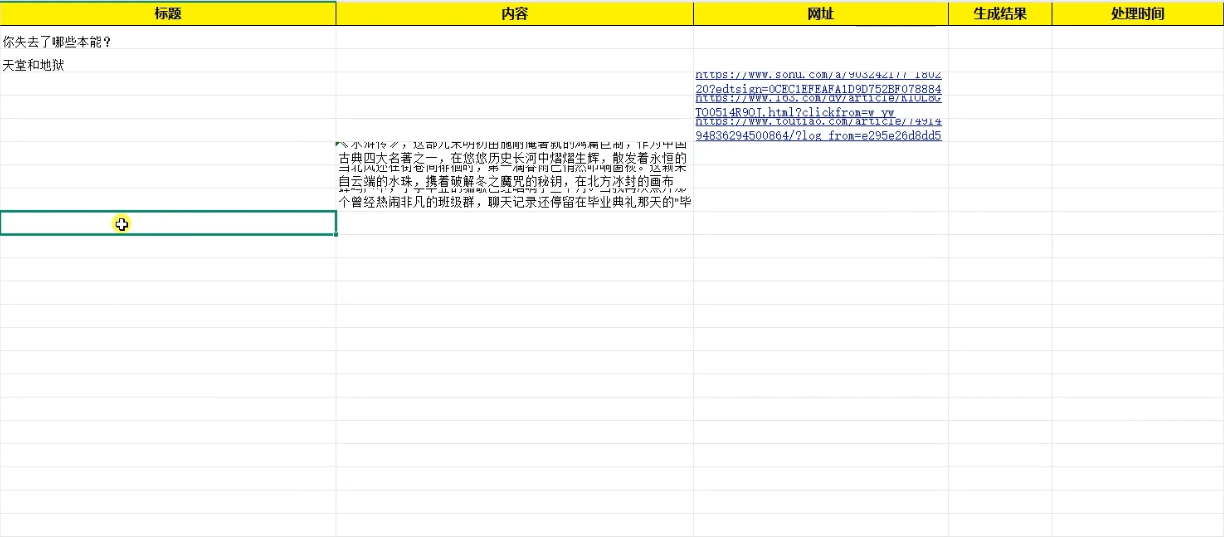Select the 网址 header cell
Screen dimensions: 1224x537
tap(820, 14)
